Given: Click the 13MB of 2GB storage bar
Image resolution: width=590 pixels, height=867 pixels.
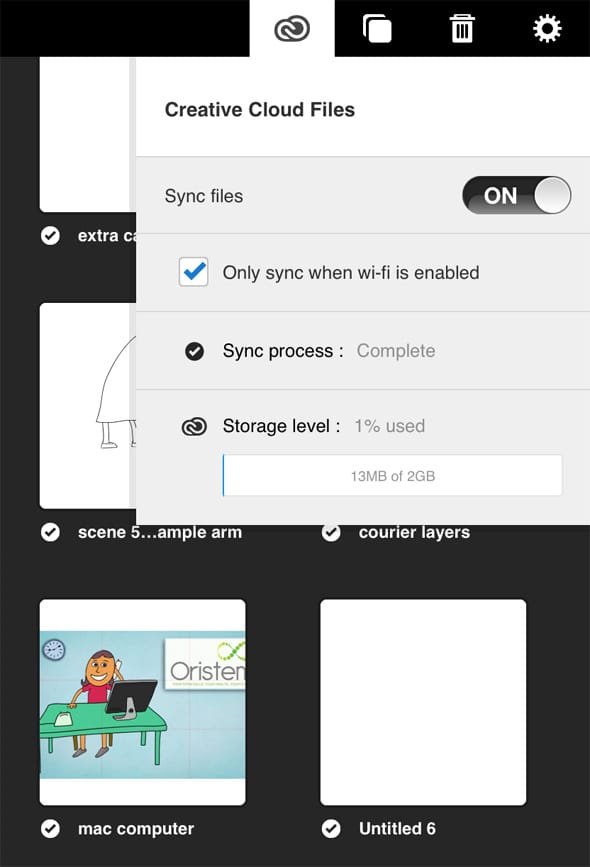Looking at the screenshot, I should pyautogui.click(x=393, y=476).
